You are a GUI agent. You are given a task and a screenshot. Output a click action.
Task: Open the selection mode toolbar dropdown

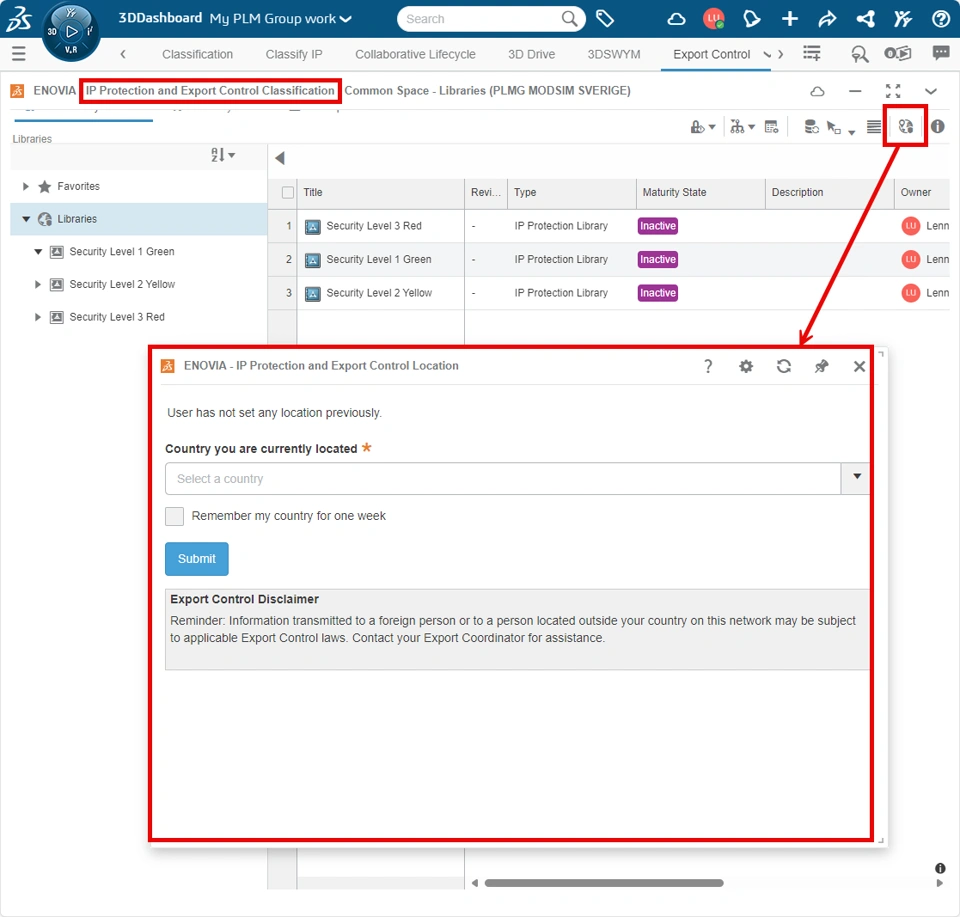841,127
